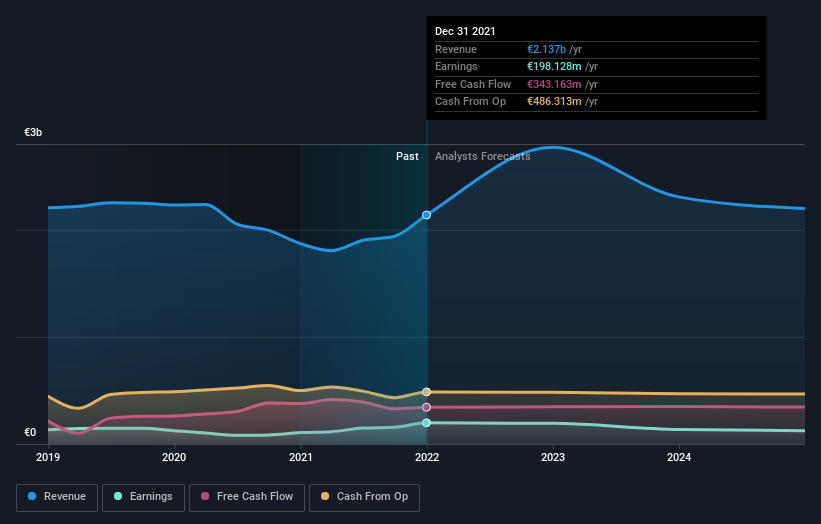Click the pink Free Cash Flow data point
This screenshot has width=821, height=524.
(427, 407)
